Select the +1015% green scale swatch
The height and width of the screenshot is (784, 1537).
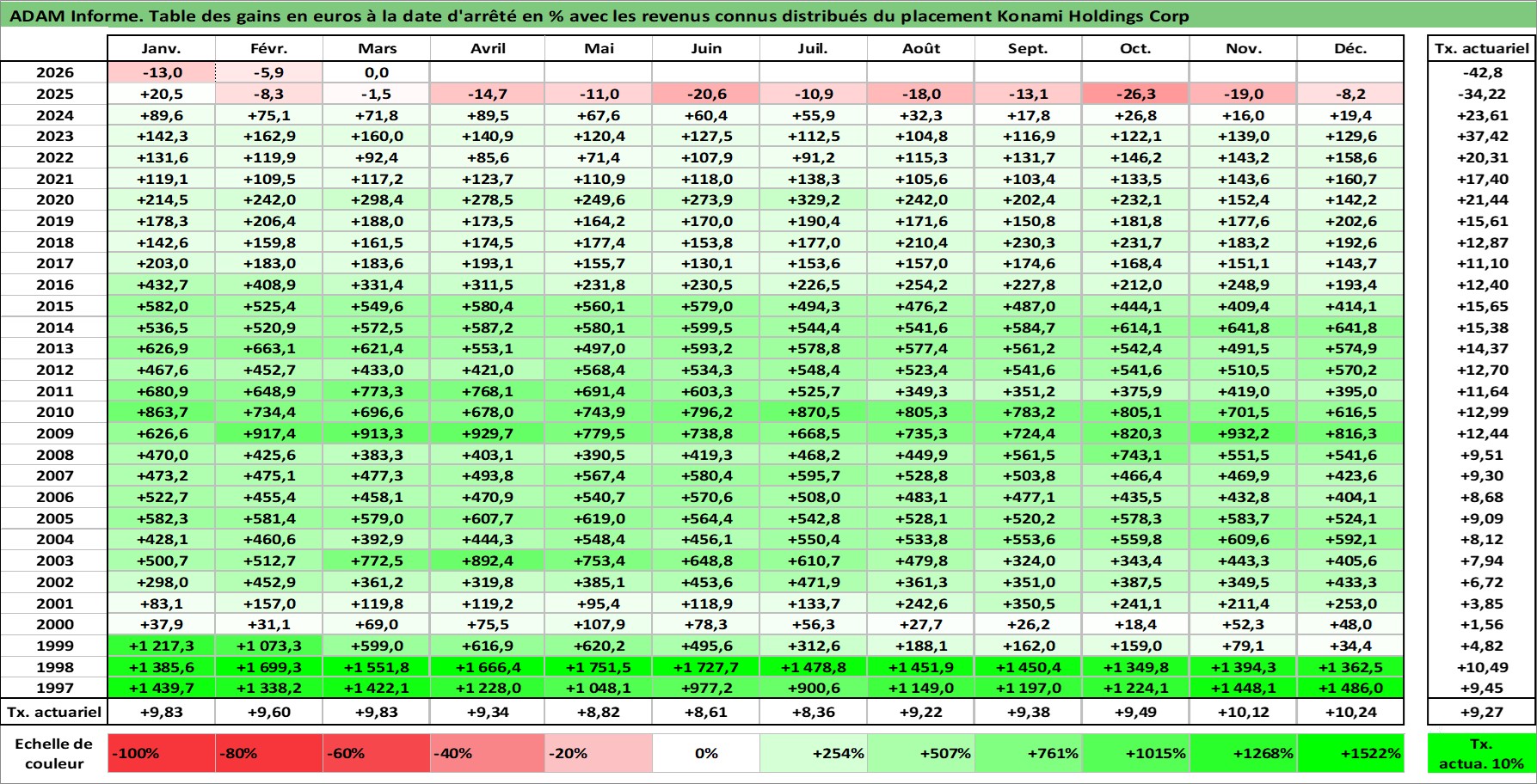tap(1136, 753)
